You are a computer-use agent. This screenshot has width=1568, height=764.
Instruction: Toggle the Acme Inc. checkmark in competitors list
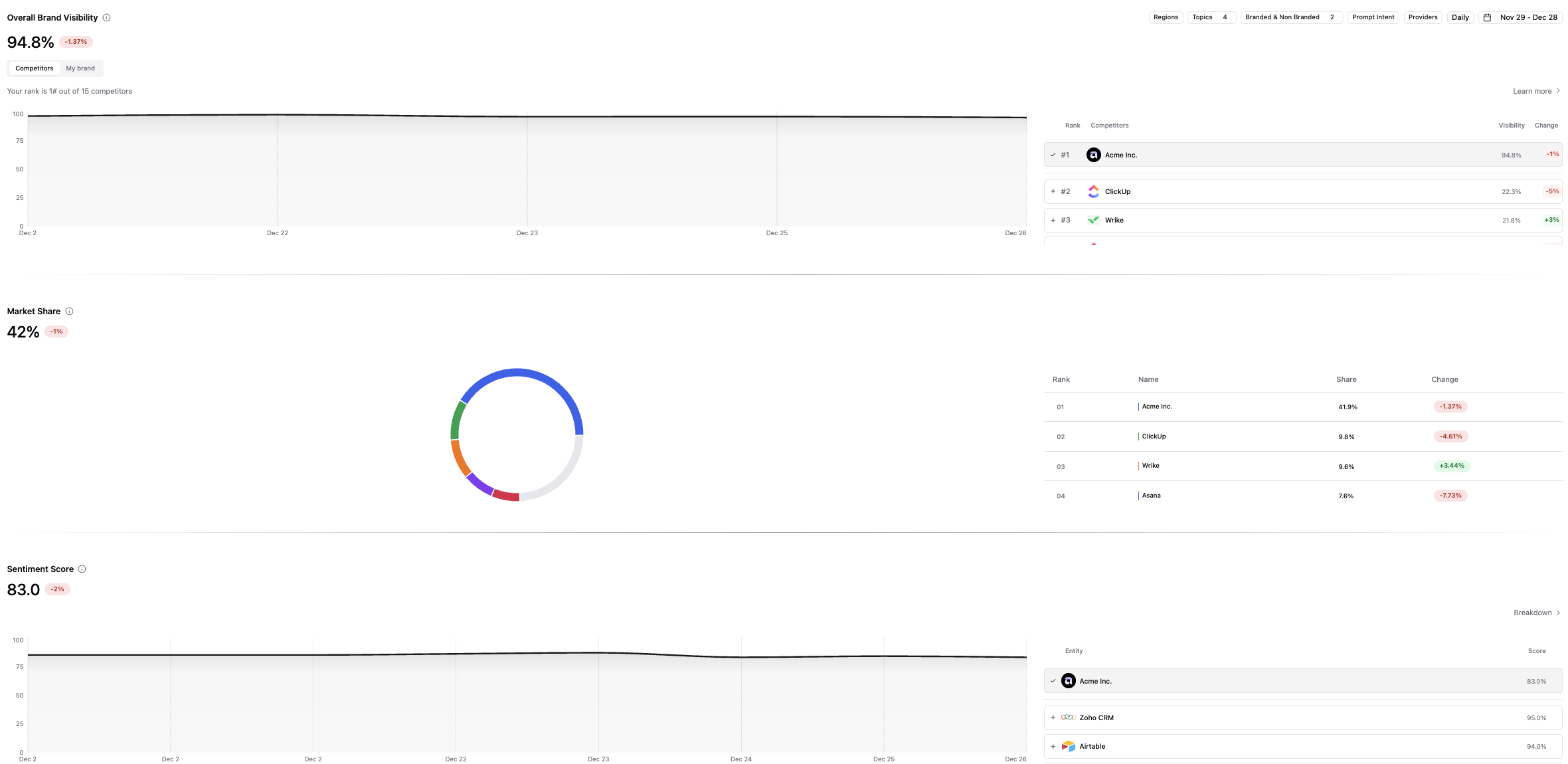tap(1053, 155)
